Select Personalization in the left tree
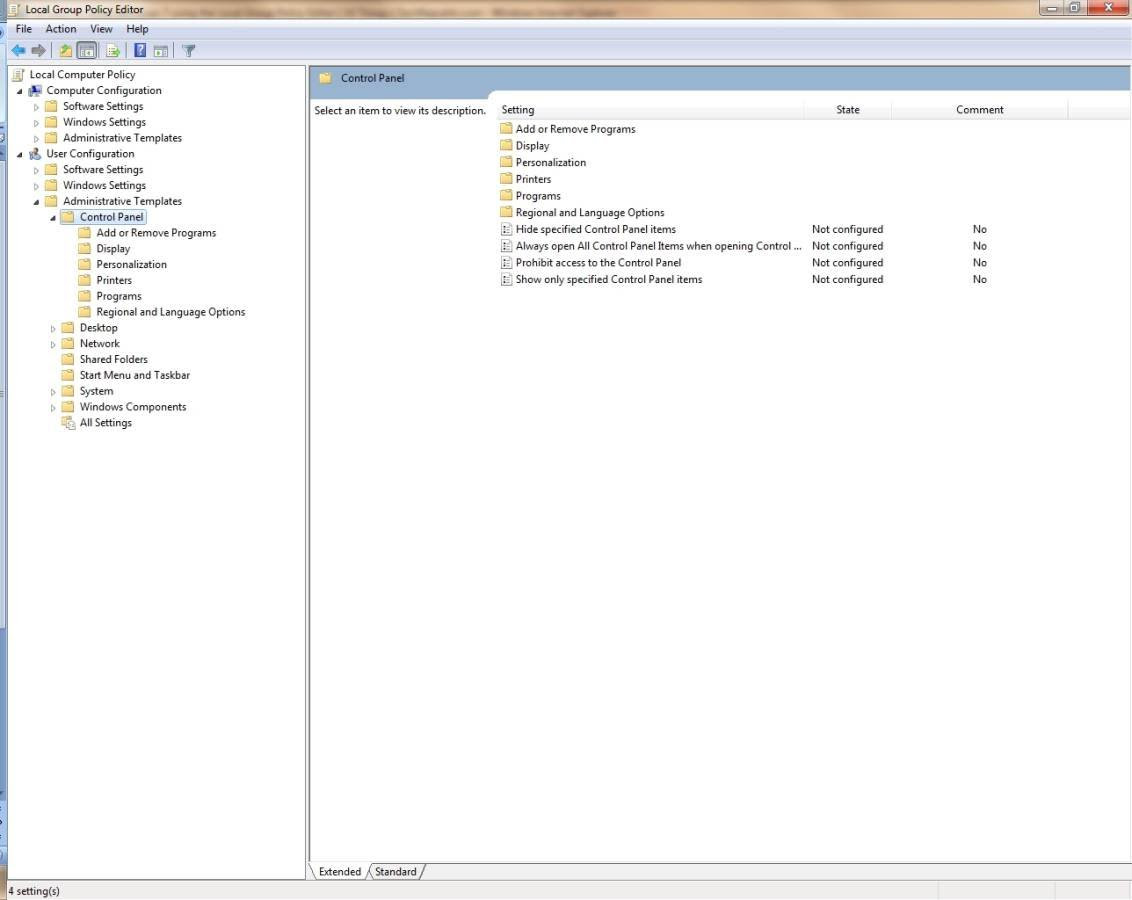 [x=131, y=265]
